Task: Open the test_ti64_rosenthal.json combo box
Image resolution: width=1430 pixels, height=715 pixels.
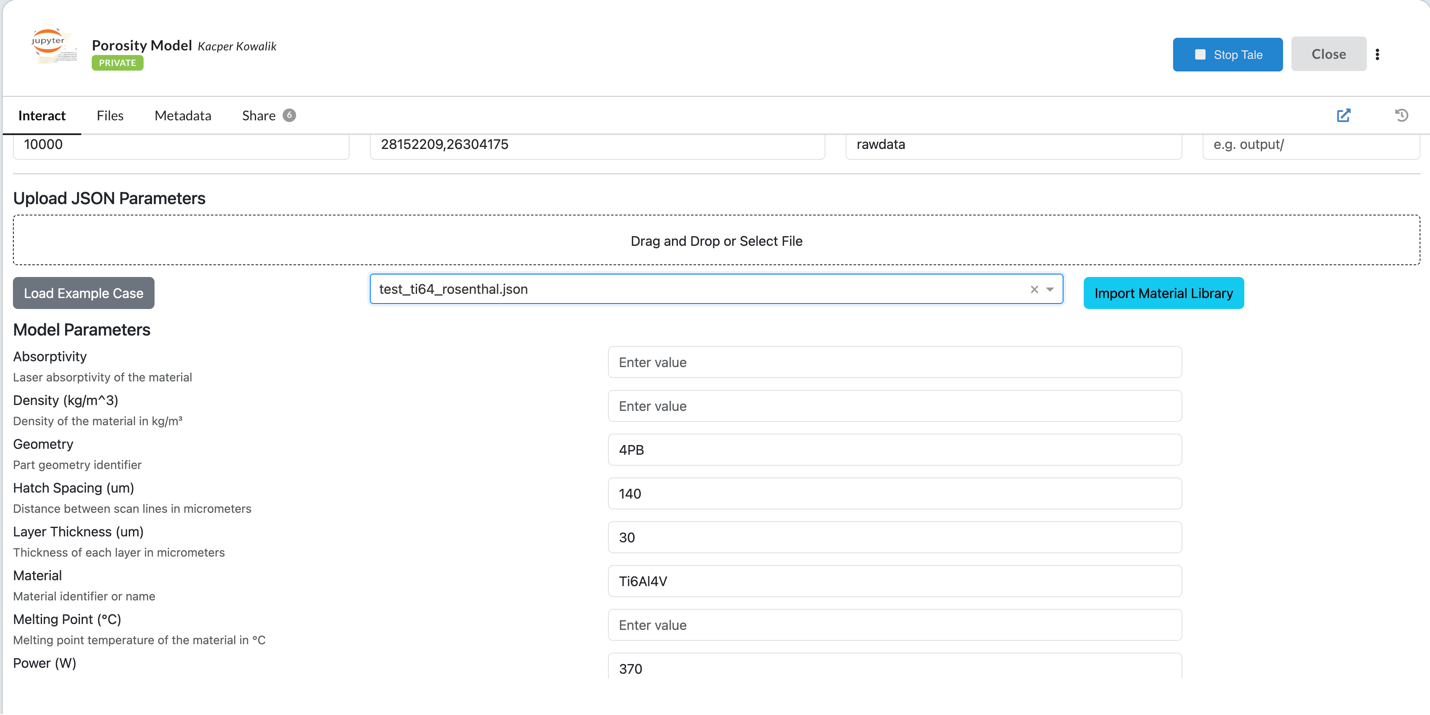Action: (700, 289)
